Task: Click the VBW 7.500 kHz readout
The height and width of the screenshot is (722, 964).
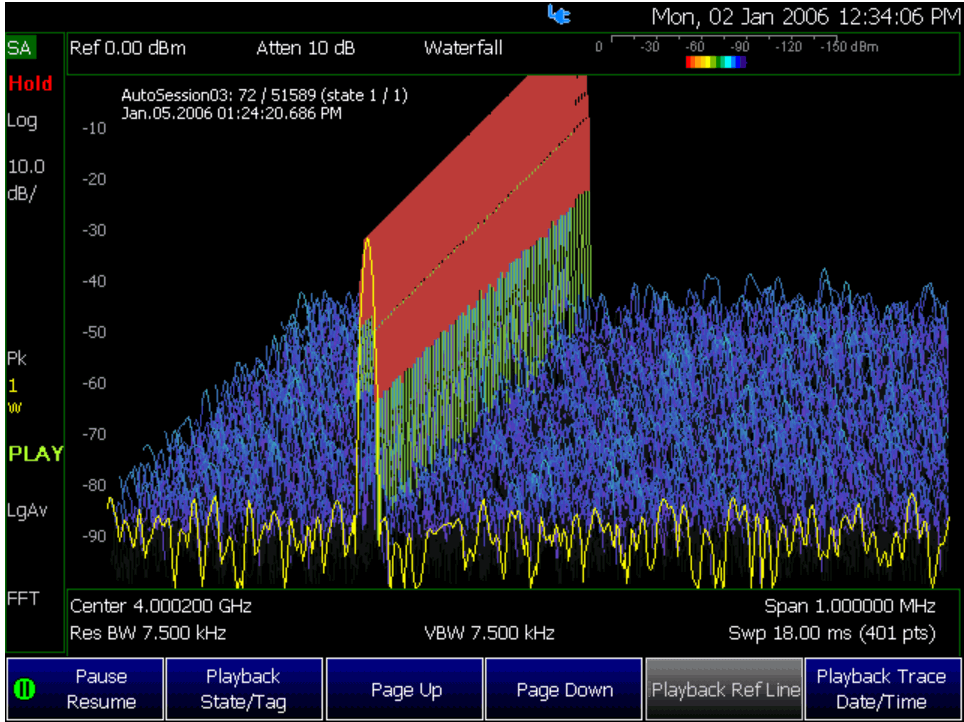Action: (489, 633)
